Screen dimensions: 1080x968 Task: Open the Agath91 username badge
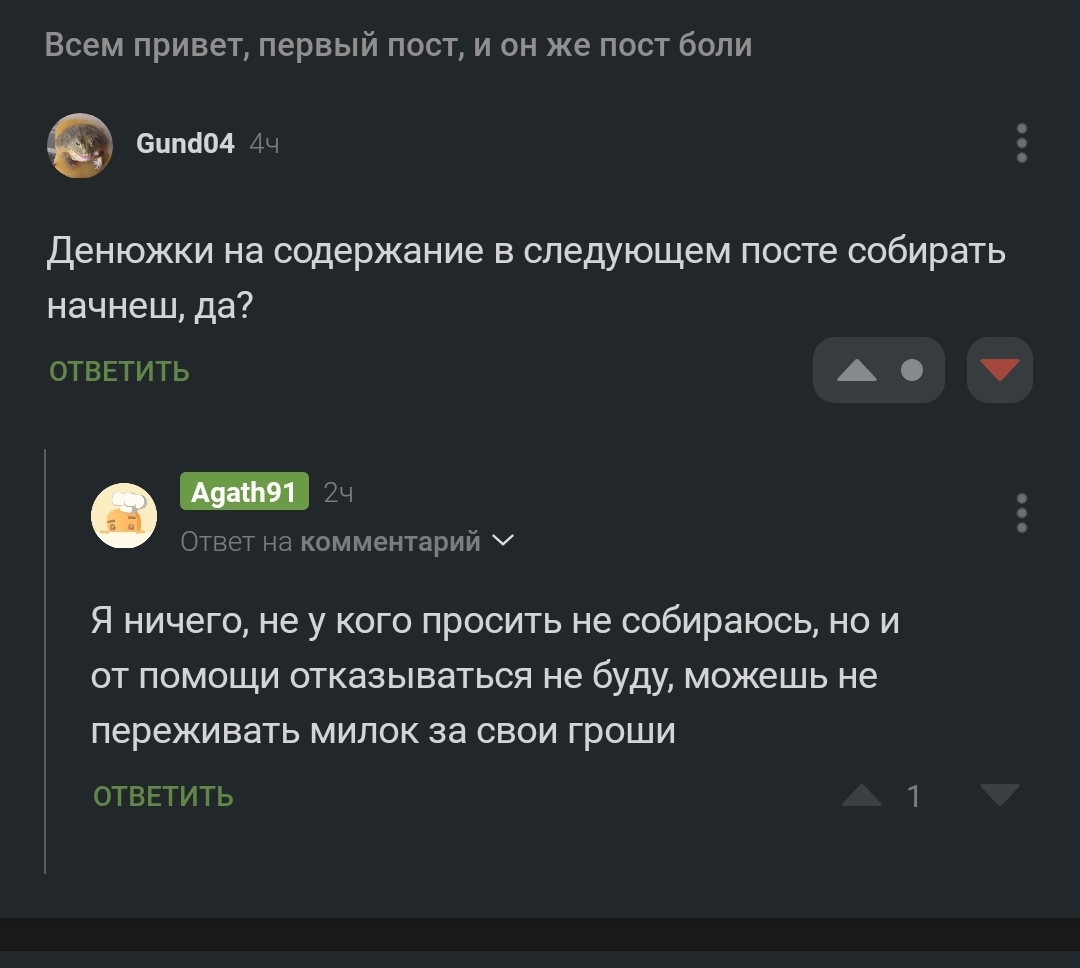pyautogui.click(x=244, y=492)
